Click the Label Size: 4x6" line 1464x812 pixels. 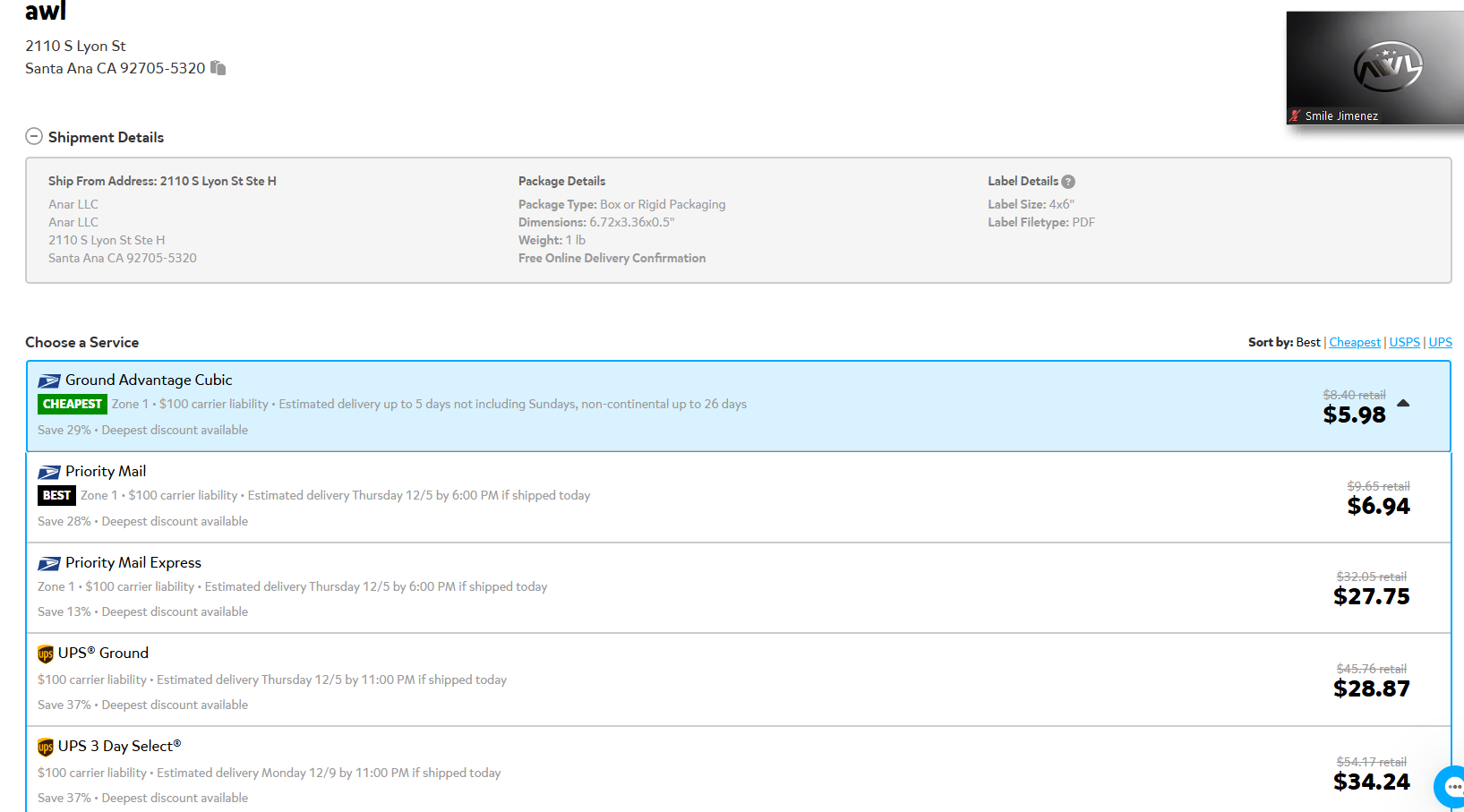tap(1031, 204)
